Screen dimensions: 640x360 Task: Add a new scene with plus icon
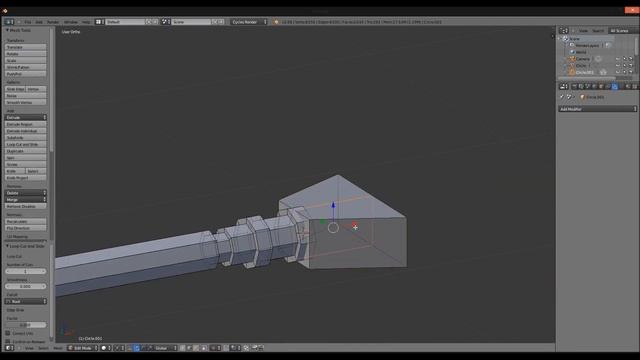pyautogui.click(x=215, y=22)
